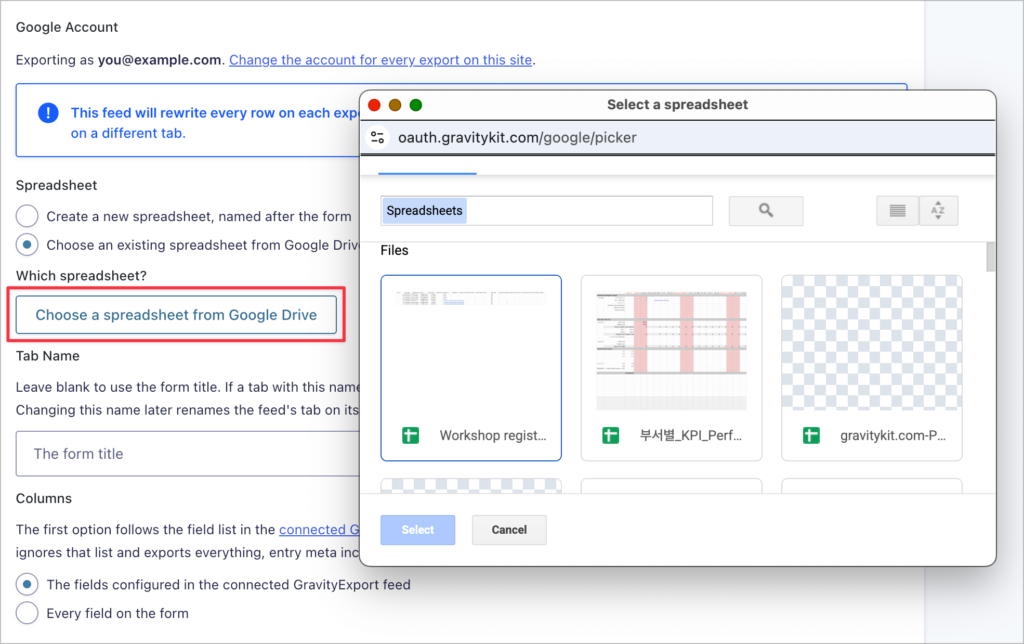This screenshot has width=1024, height=644.
Task: Maximize the 'Select a spreadsheet' popup window
Action: click(x=416, y=105)
